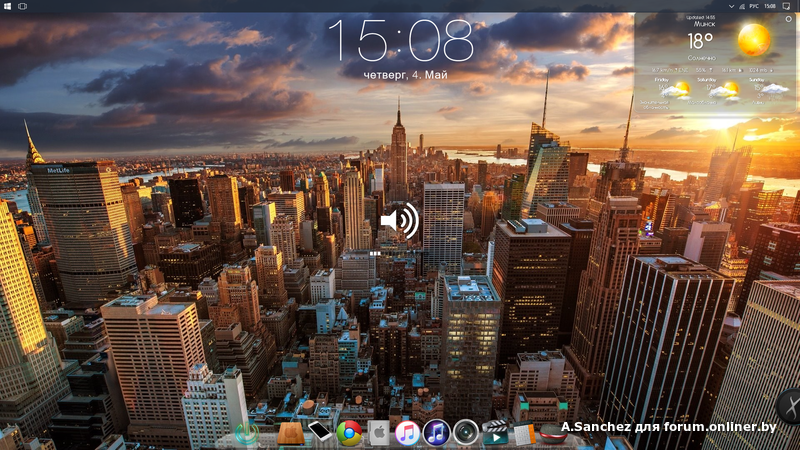
Task: Open the red bowl dock icon
Action: tap(553, 434)
